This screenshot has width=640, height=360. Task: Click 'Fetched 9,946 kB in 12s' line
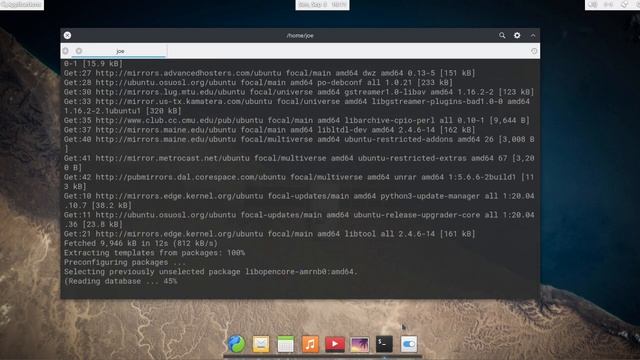click(x=141, y=243)
